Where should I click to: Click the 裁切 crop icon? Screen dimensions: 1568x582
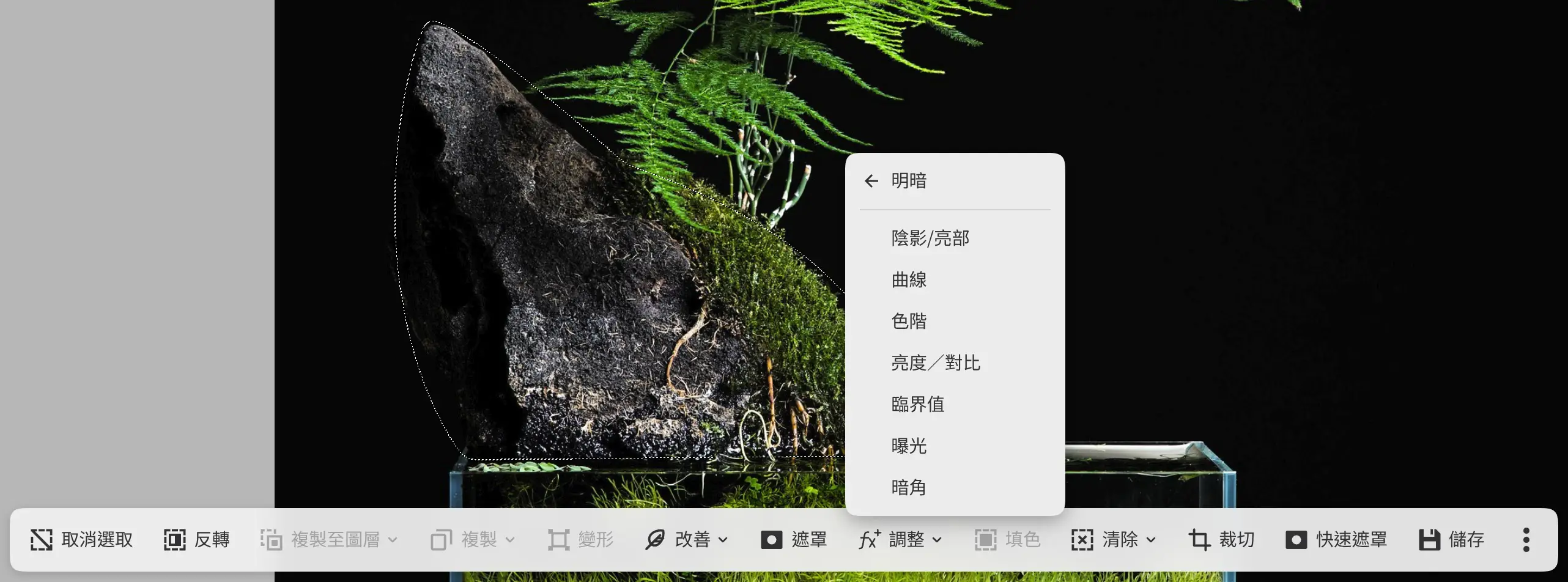coord(1199,540)
